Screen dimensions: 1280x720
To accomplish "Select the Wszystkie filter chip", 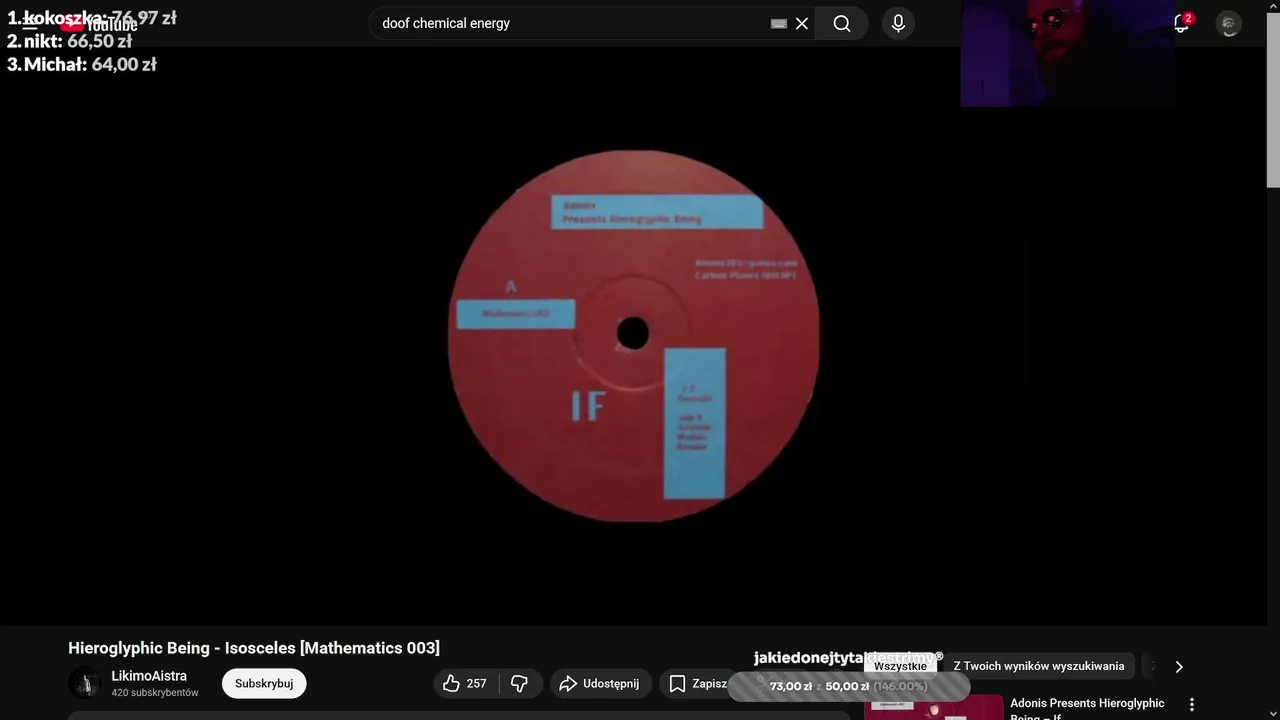I will pos(900,666).
